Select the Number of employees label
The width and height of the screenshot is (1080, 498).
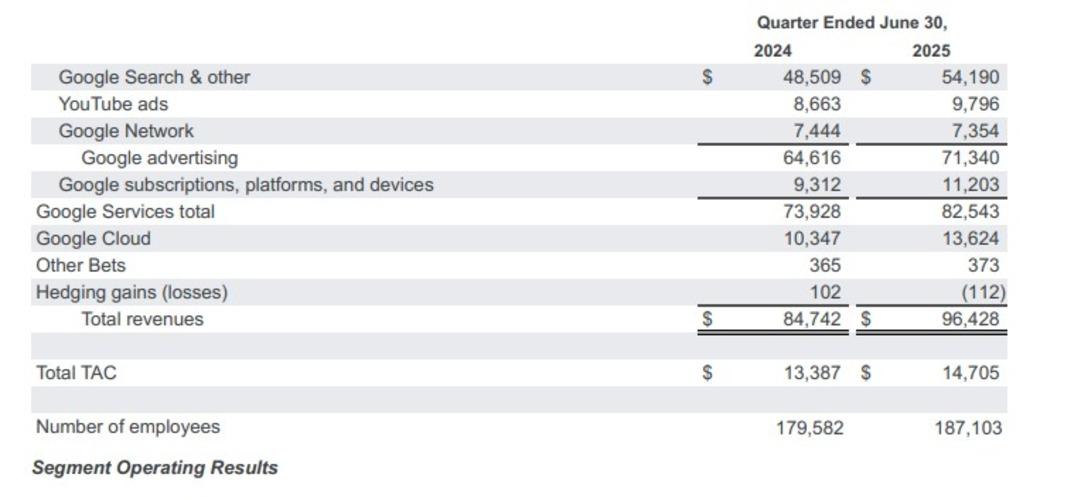[127, 427]
